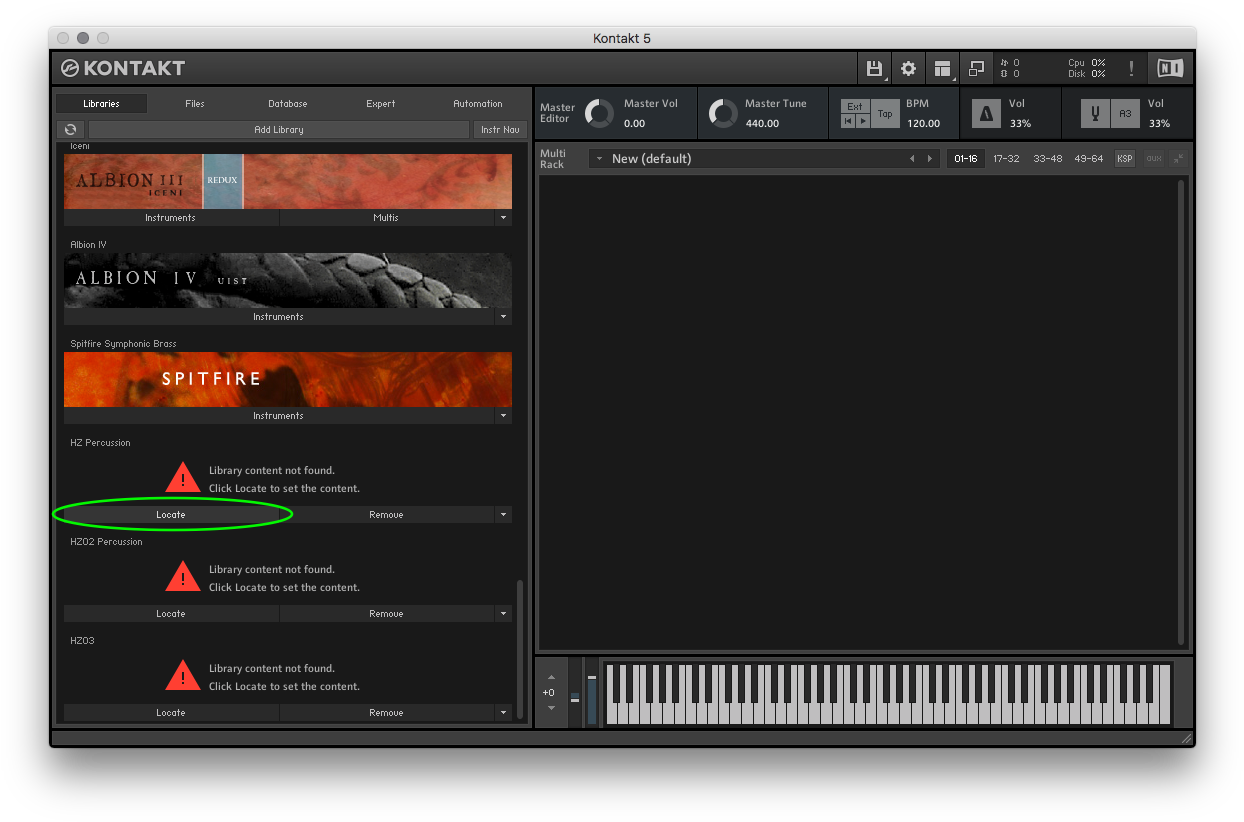The width and height of the screenshot is (1244, 822).
Task: Locate the HZ Percussion library content
Action: [171, 515]
